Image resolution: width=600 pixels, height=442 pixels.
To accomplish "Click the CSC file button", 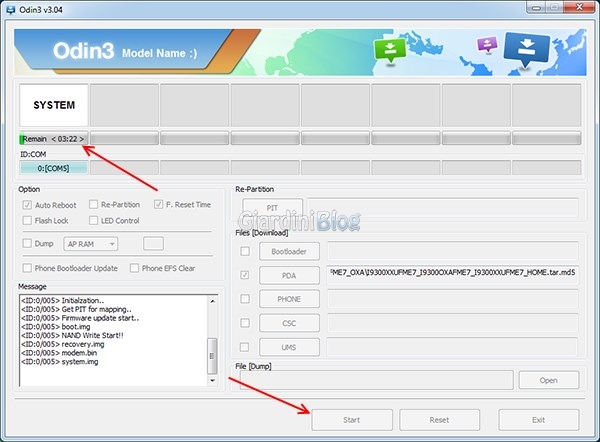I will [289, 323].
